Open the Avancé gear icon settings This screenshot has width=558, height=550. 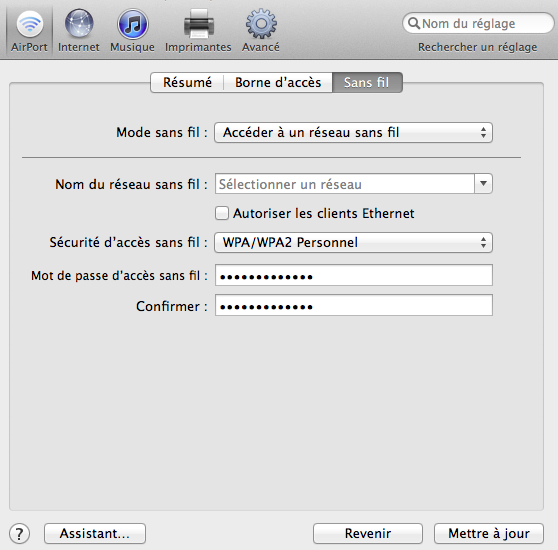pos(261,24)
